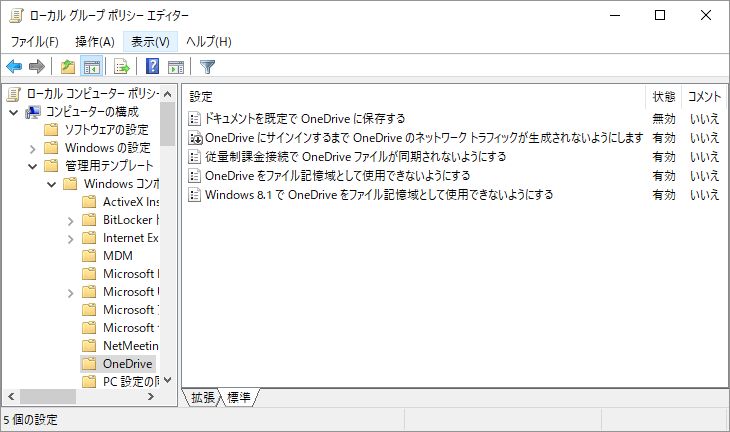The width and height of the screenshot is (730, 432).
Task: Collapse the 管理用テンプレート node
Action: [33, 166]
